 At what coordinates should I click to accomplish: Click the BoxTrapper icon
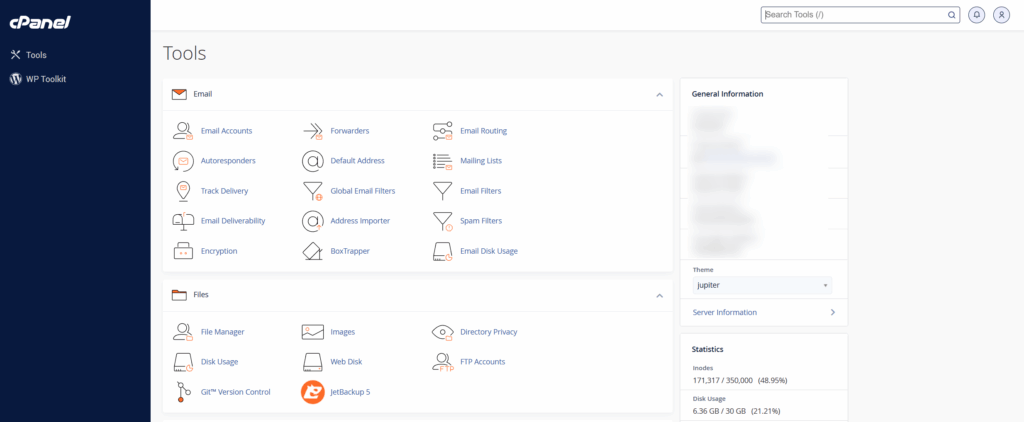click(x=312, y=251)
